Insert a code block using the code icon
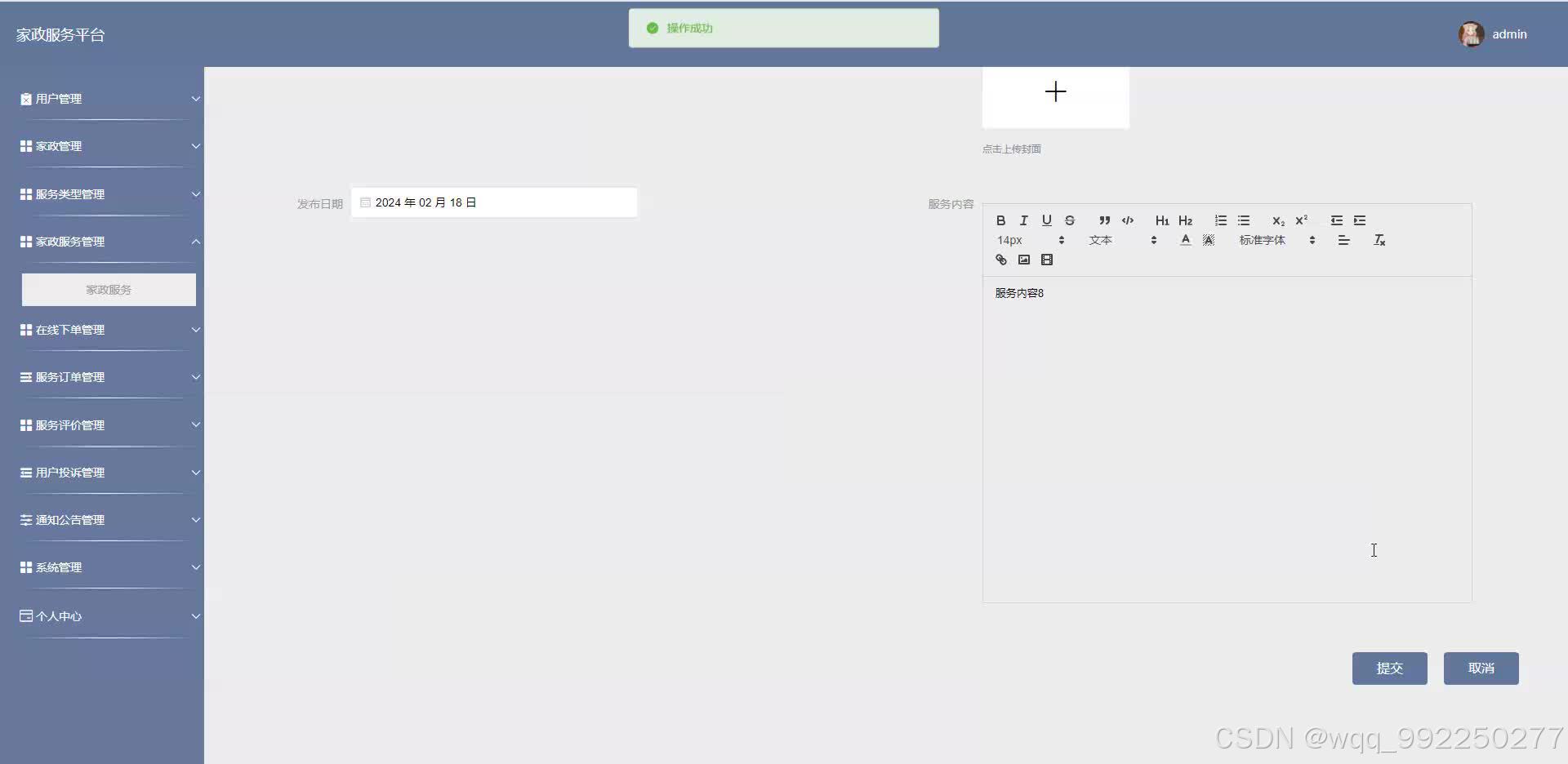 1127,220
